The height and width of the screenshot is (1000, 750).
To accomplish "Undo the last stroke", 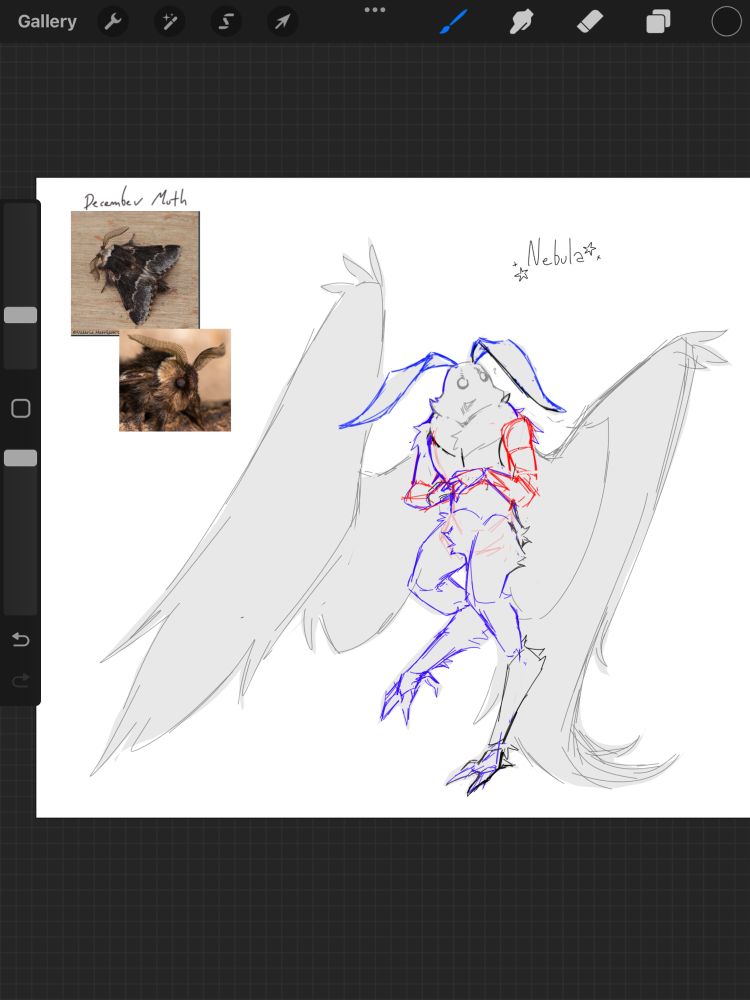I will pyautogui.click(x=20, y=639).
